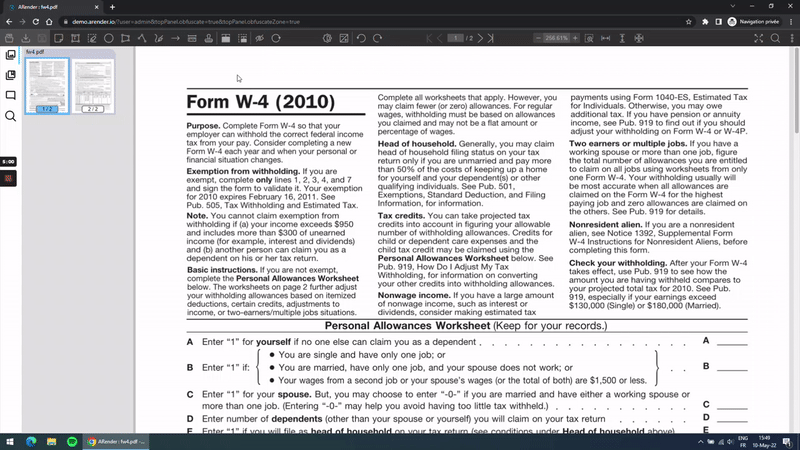800x450 pixels.
Task: Toggle hide annotations eye icon
Action: [x=259, y=38]
